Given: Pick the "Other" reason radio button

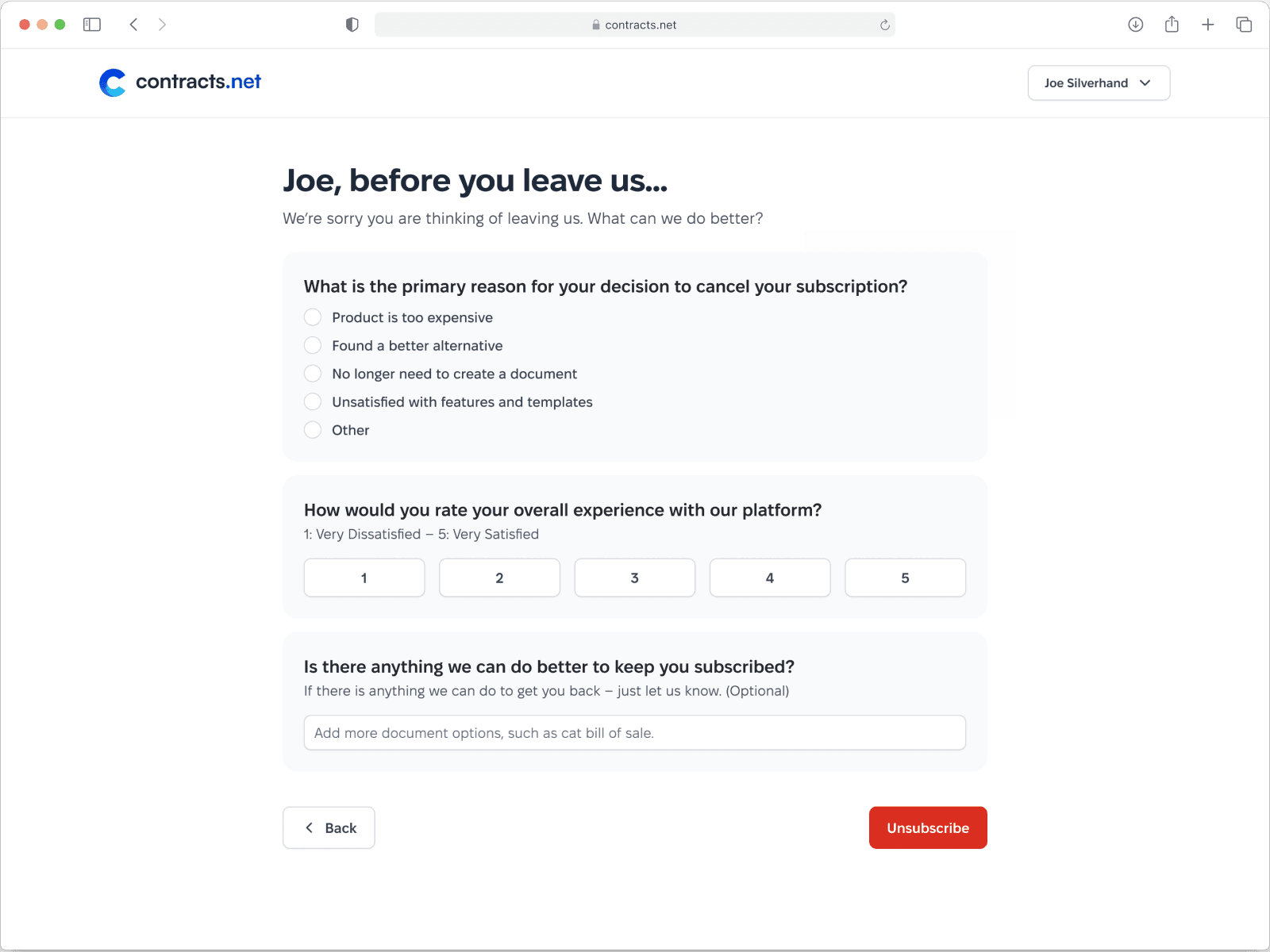Looking at the screenshot, I should [x=313, y=430].
